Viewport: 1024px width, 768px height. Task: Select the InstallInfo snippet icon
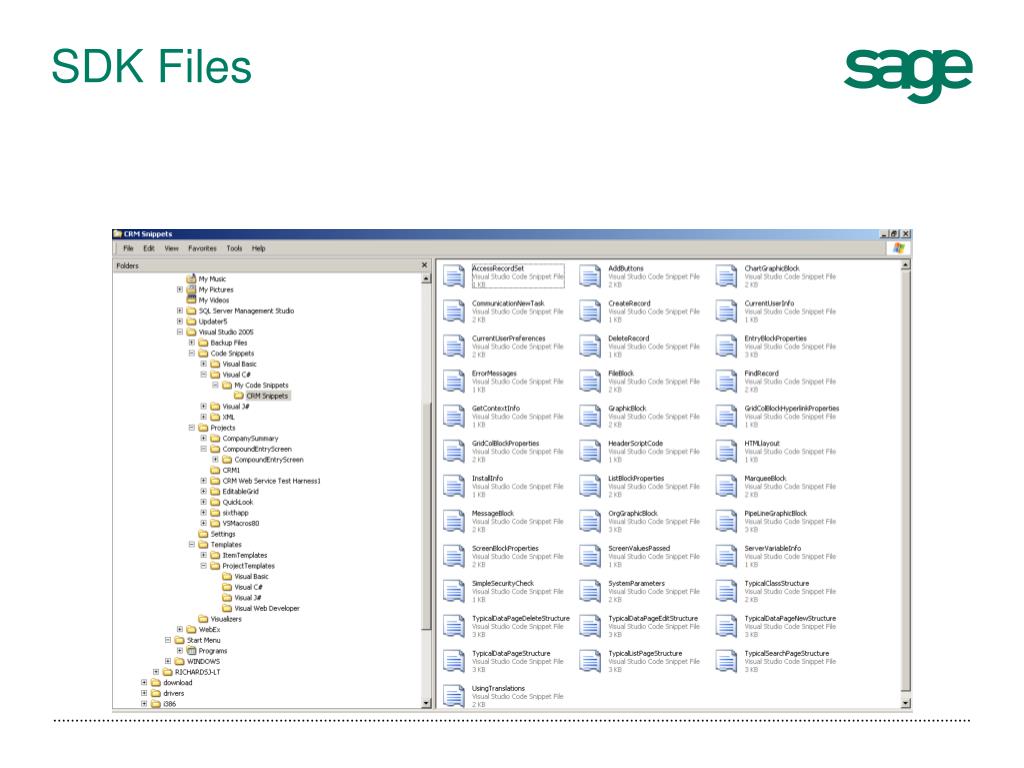click(454, 487)
